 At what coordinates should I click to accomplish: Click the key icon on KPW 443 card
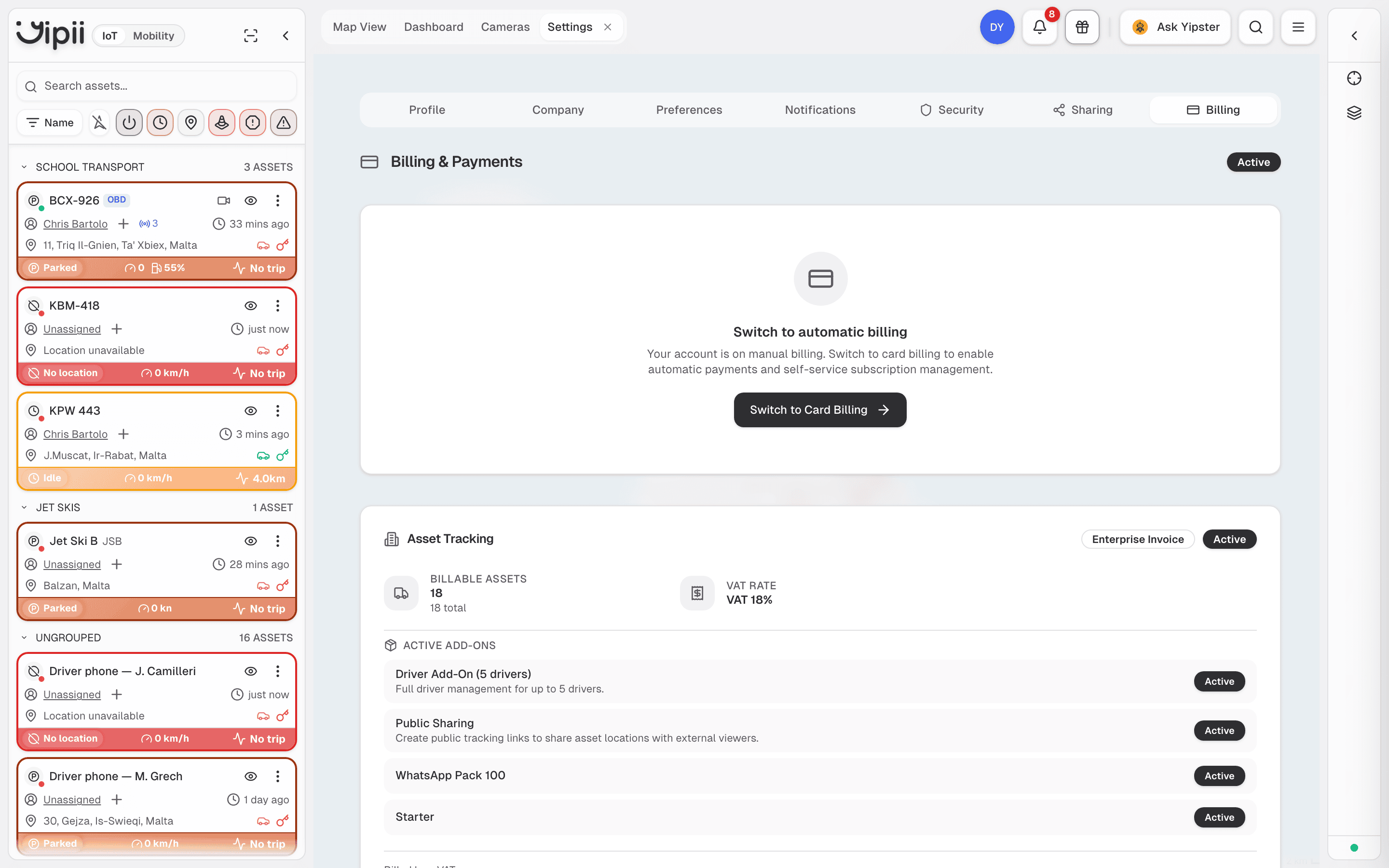[x=283, y=455]
